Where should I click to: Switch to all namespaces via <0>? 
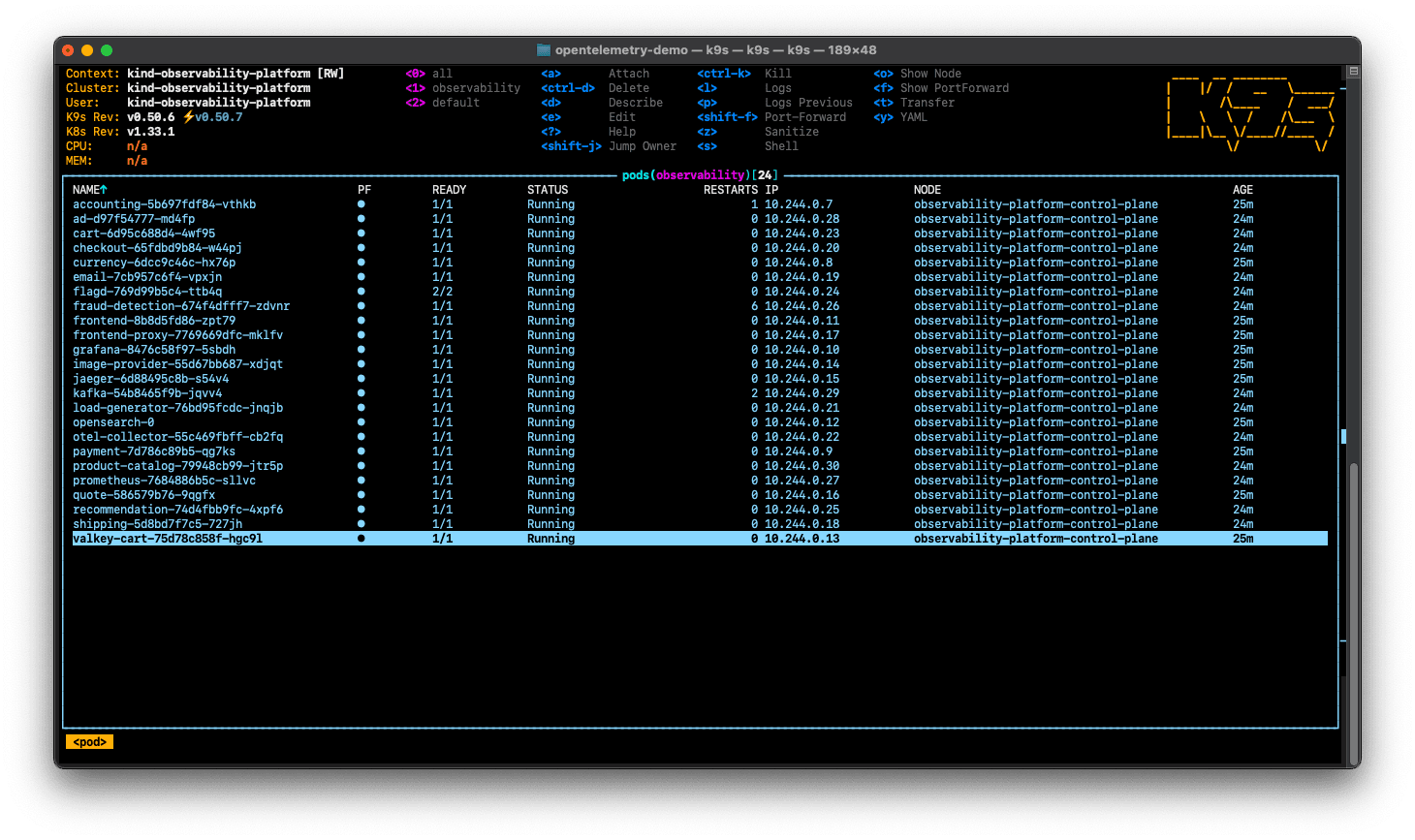pos(415,73)
